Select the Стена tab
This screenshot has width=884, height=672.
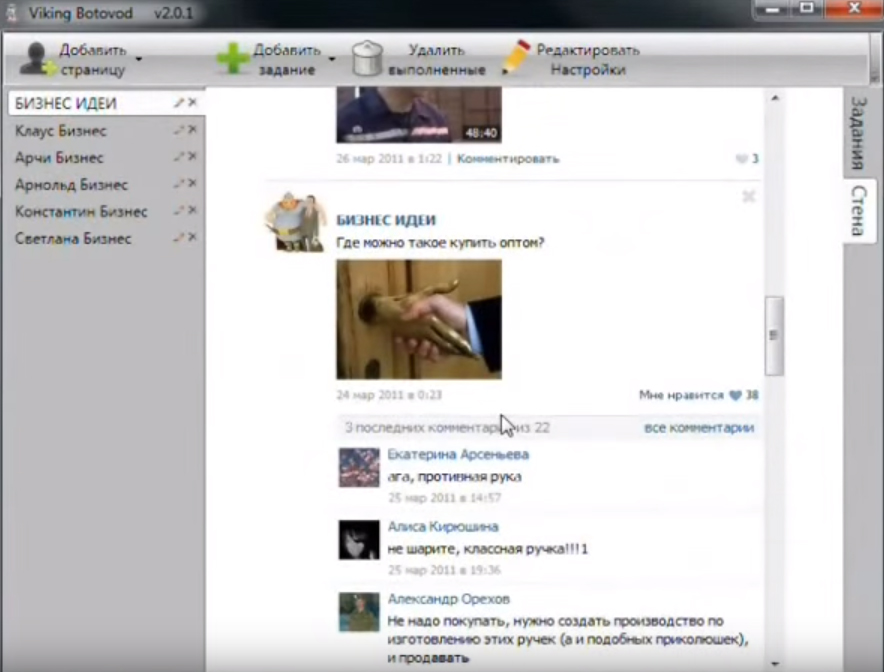[x=857, y=210]
